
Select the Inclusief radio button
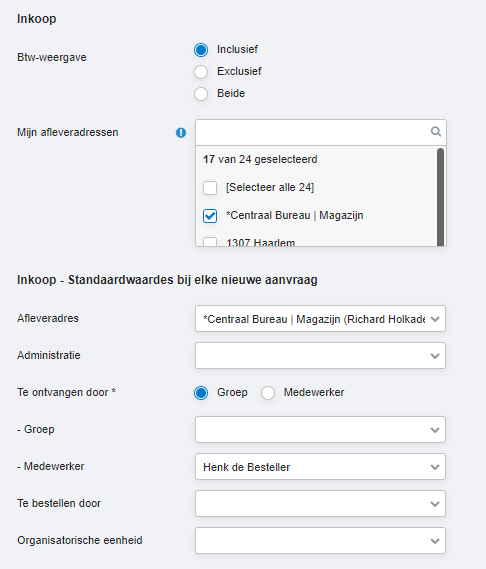click(x=201, y=50)
